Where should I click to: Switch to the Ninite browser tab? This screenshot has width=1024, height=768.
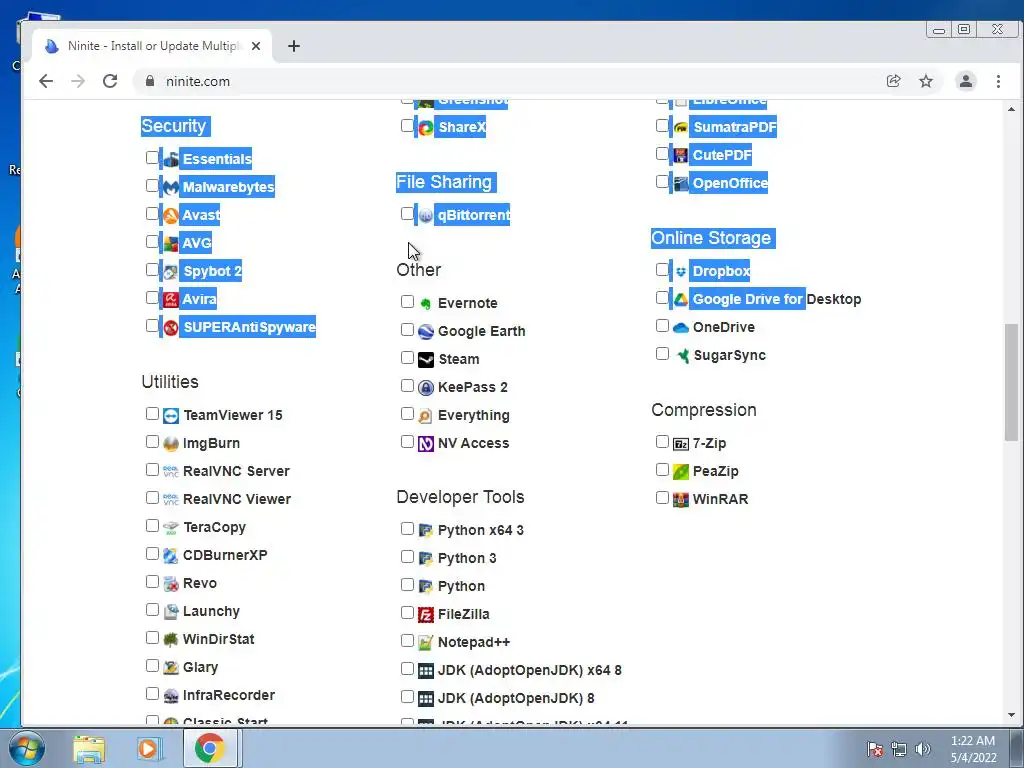tap(152, 46)
